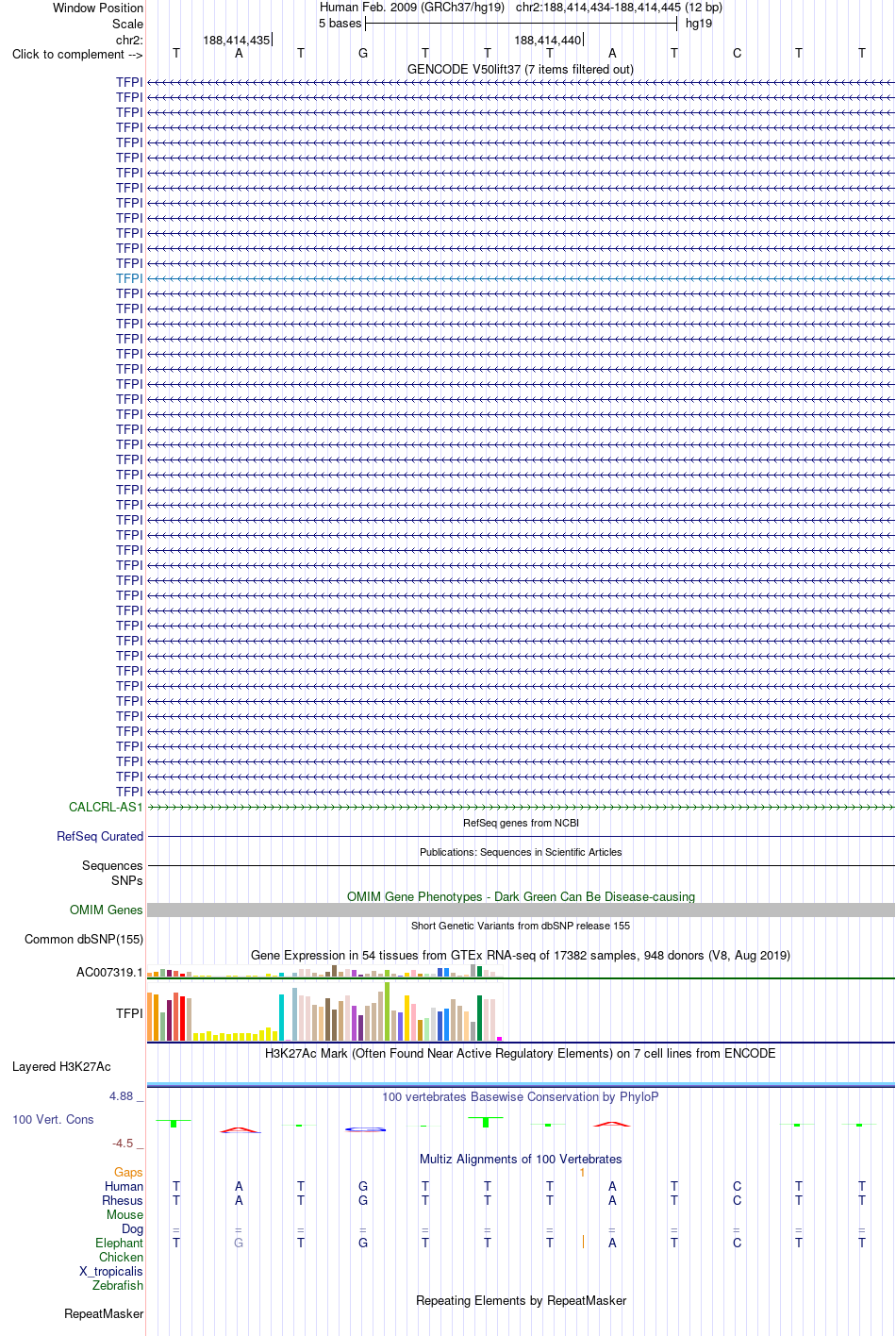This screenshot has width=896, height=1336.
Task: Click the orange Gaps row label
Action: (129, 1172)
